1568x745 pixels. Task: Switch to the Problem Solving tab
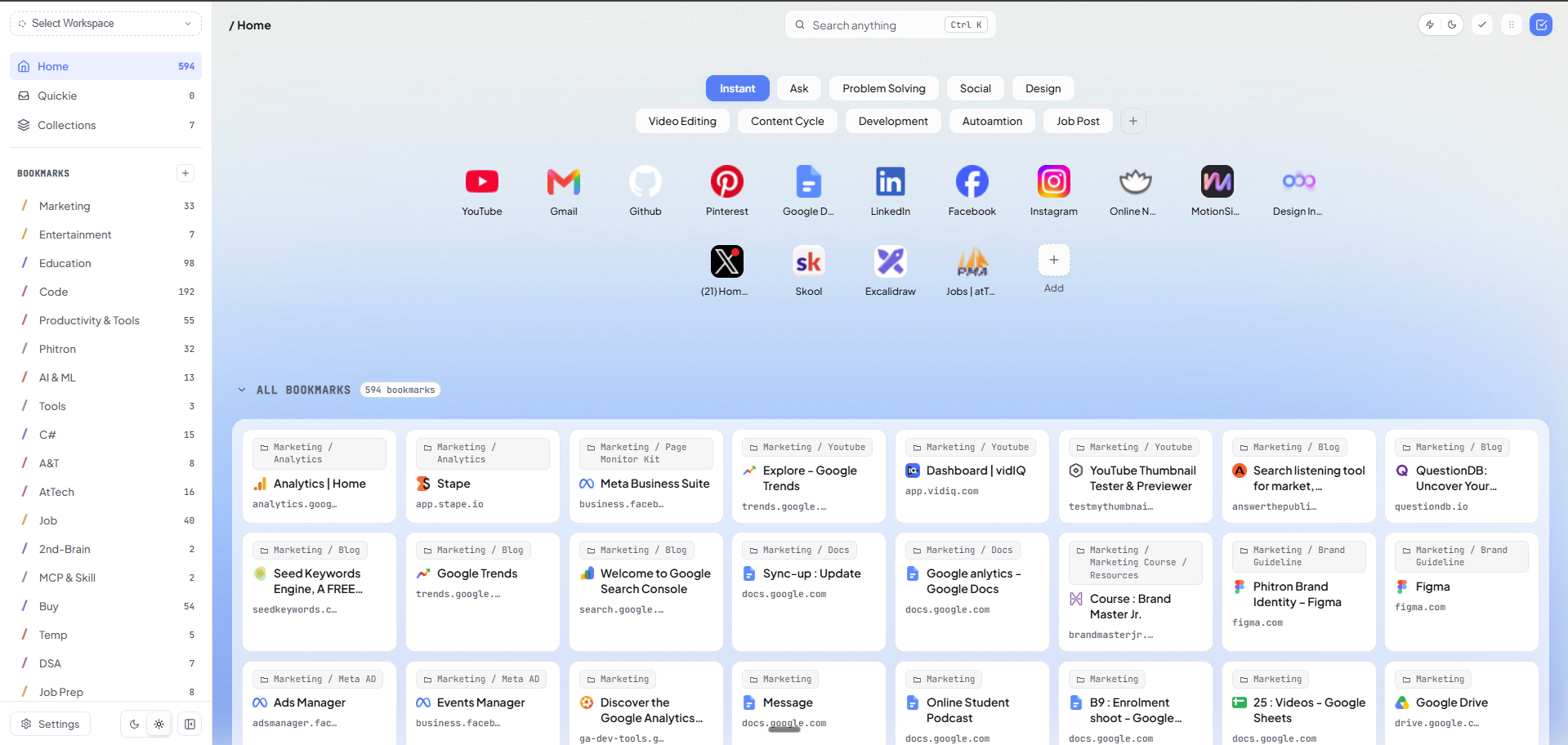tap(884, 88)
